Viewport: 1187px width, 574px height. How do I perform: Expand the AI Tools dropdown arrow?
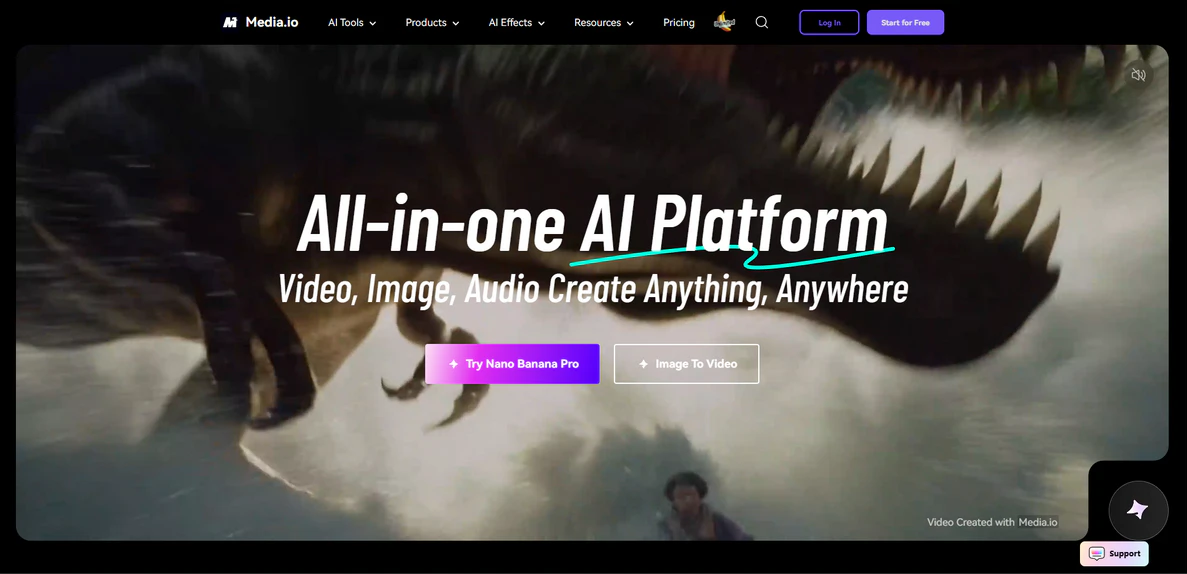[x=373, y=23]
